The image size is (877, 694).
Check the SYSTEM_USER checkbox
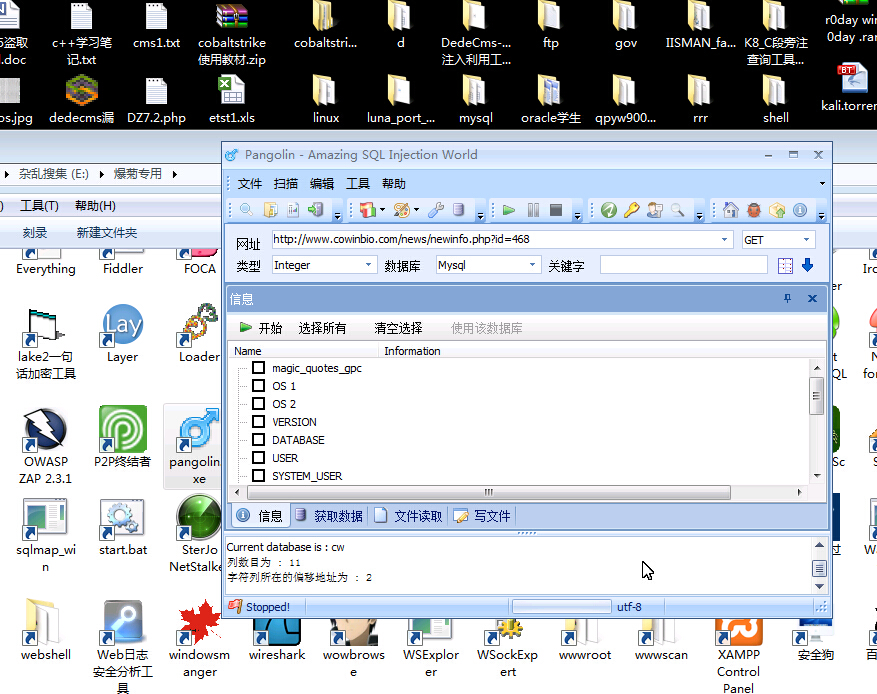(258, 475)
